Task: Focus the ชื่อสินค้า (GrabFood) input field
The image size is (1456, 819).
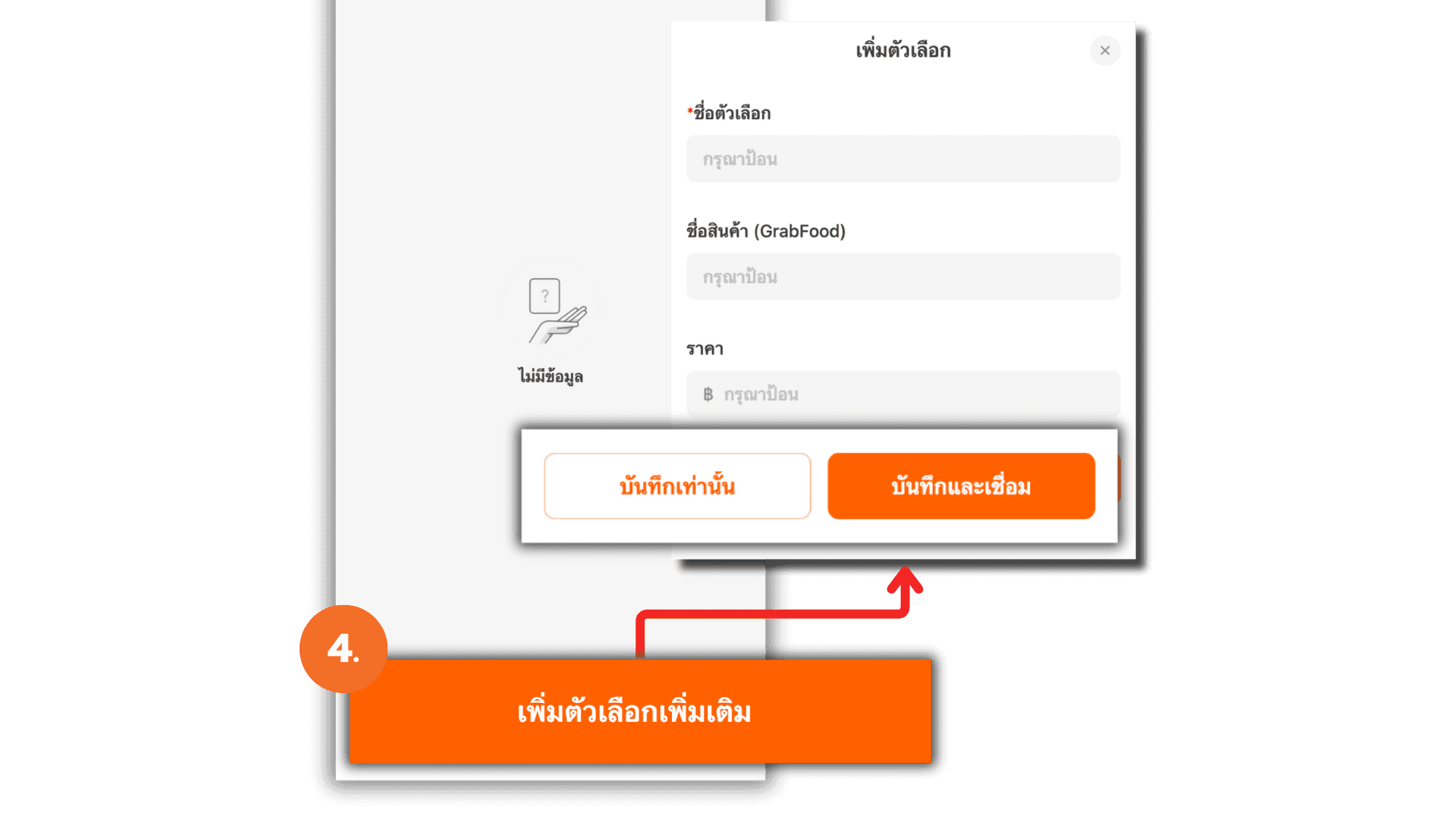Action: click(903, 276)
